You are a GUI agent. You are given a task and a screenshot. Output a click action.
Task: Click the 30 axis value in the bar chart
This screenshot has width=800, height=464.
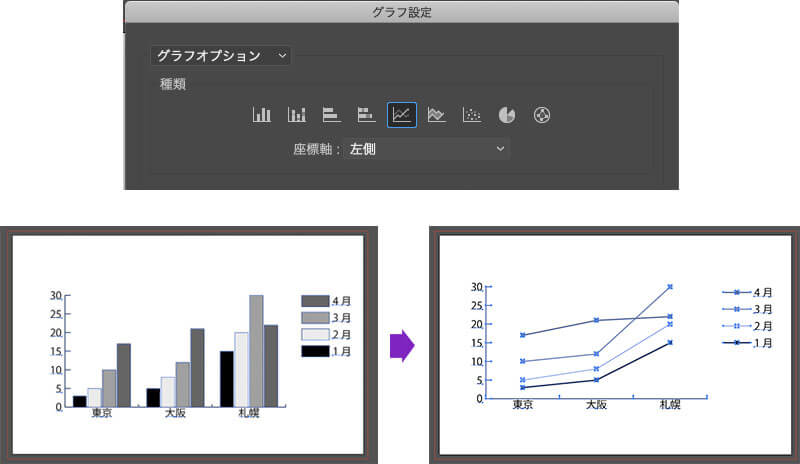tap(56, 296)
